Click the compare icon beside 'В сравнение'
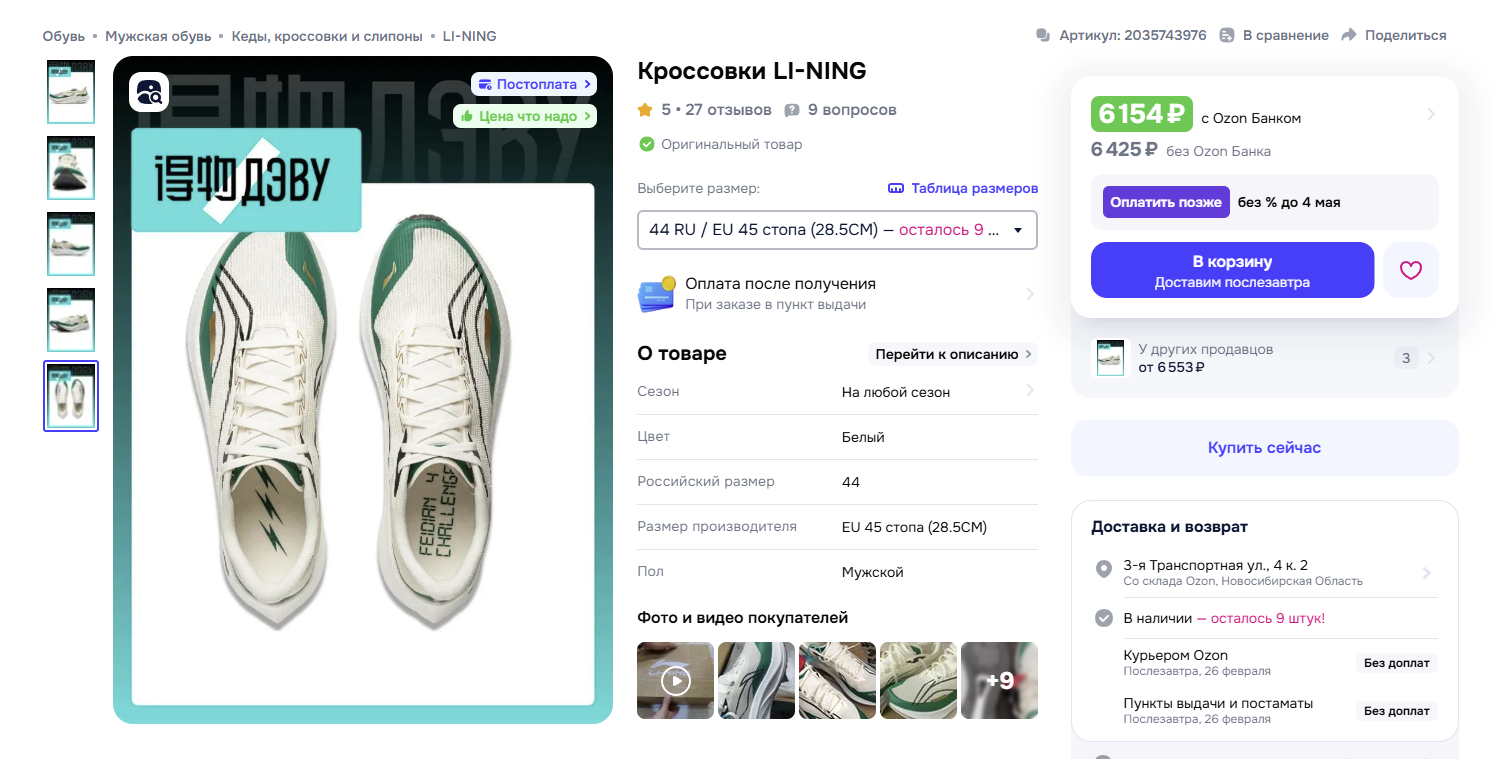 (1227, 35)
